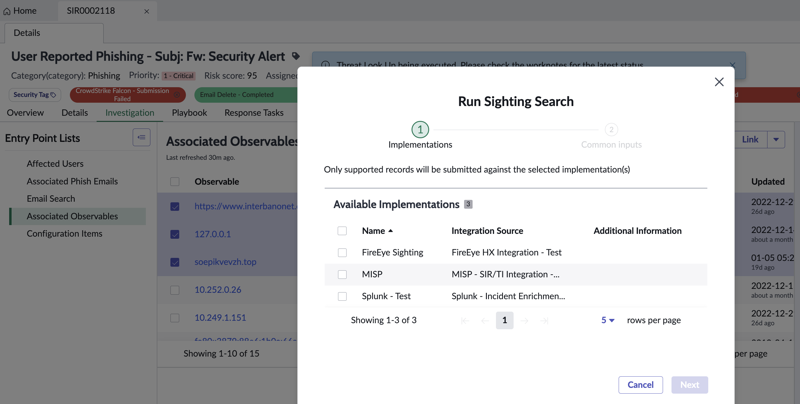
Task: Open the 10.252.0.26 observable link
Action: pyautogui.click(x=218, y=290)
